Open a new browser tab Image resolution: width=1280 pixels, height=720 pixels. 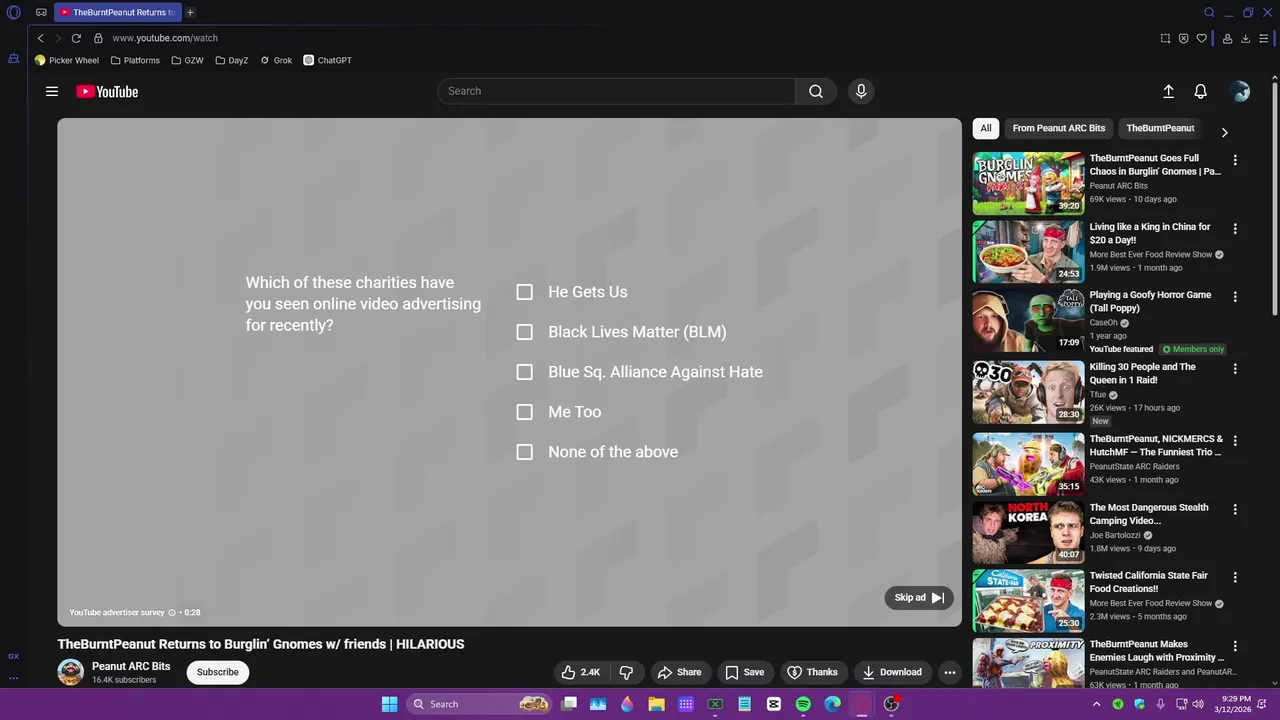190,13
